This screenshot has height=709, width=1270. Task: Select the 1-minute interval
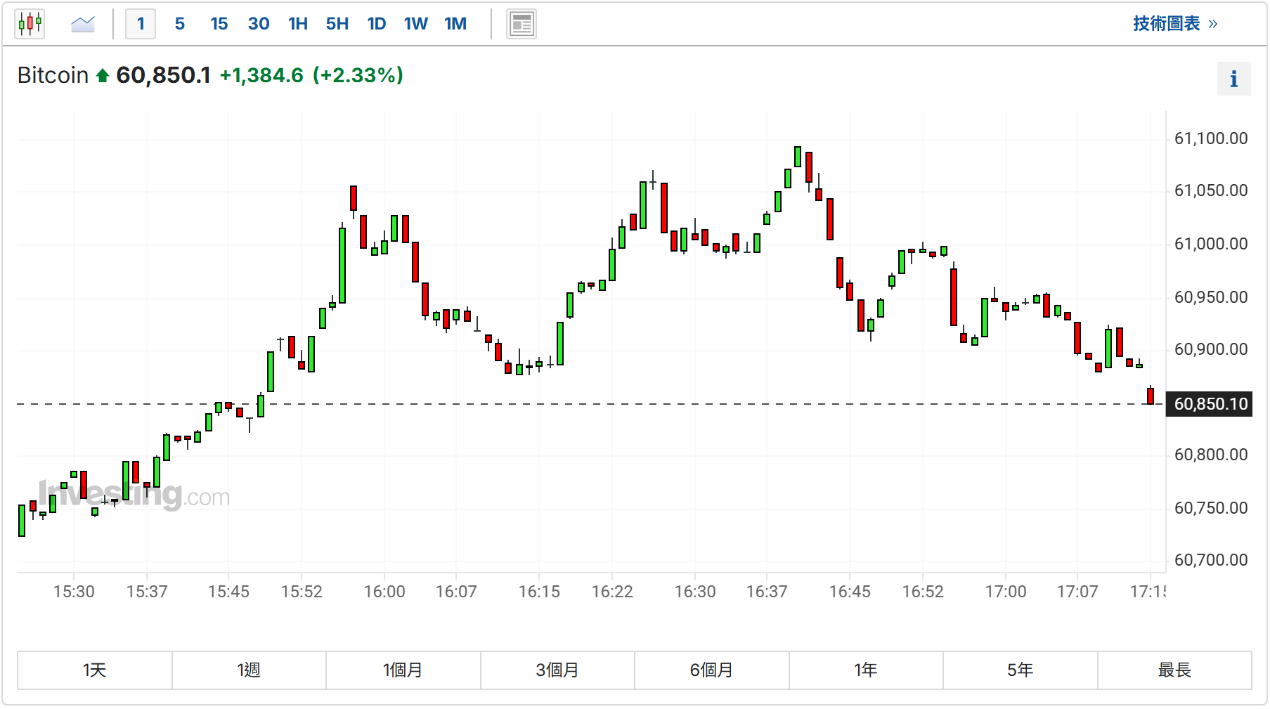(140, 23)
